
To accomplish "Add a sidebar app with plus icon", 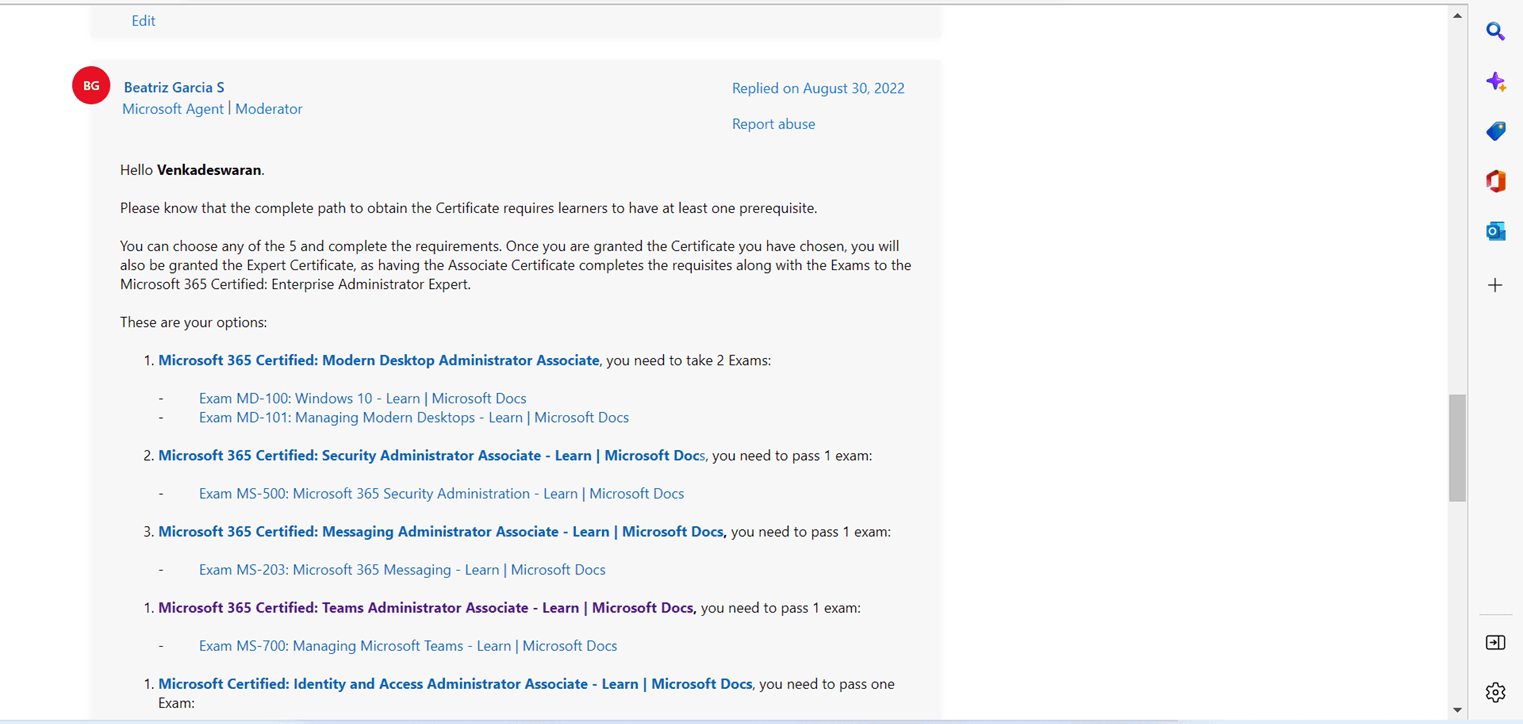I will pos(1495,285).
